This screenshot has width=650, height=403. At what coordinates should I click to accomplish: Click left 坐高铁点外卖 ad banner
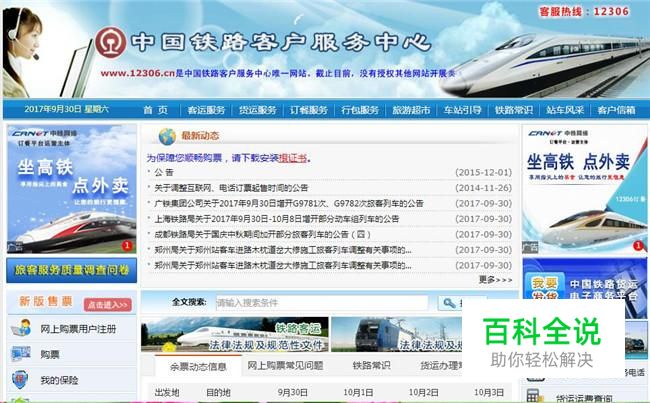(x=71, y=189)
